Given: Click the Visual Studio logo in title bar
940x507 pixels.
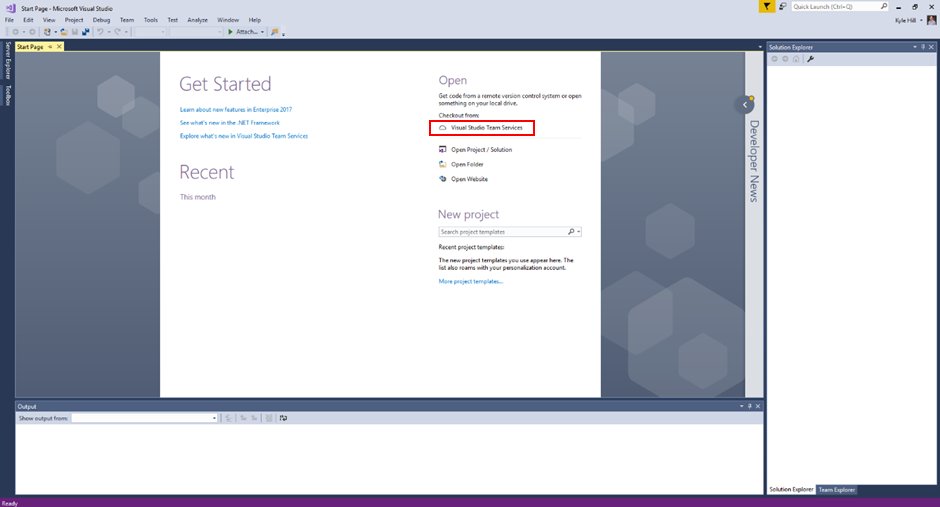Looking at the screenshot, I should (x=10, y=8).
